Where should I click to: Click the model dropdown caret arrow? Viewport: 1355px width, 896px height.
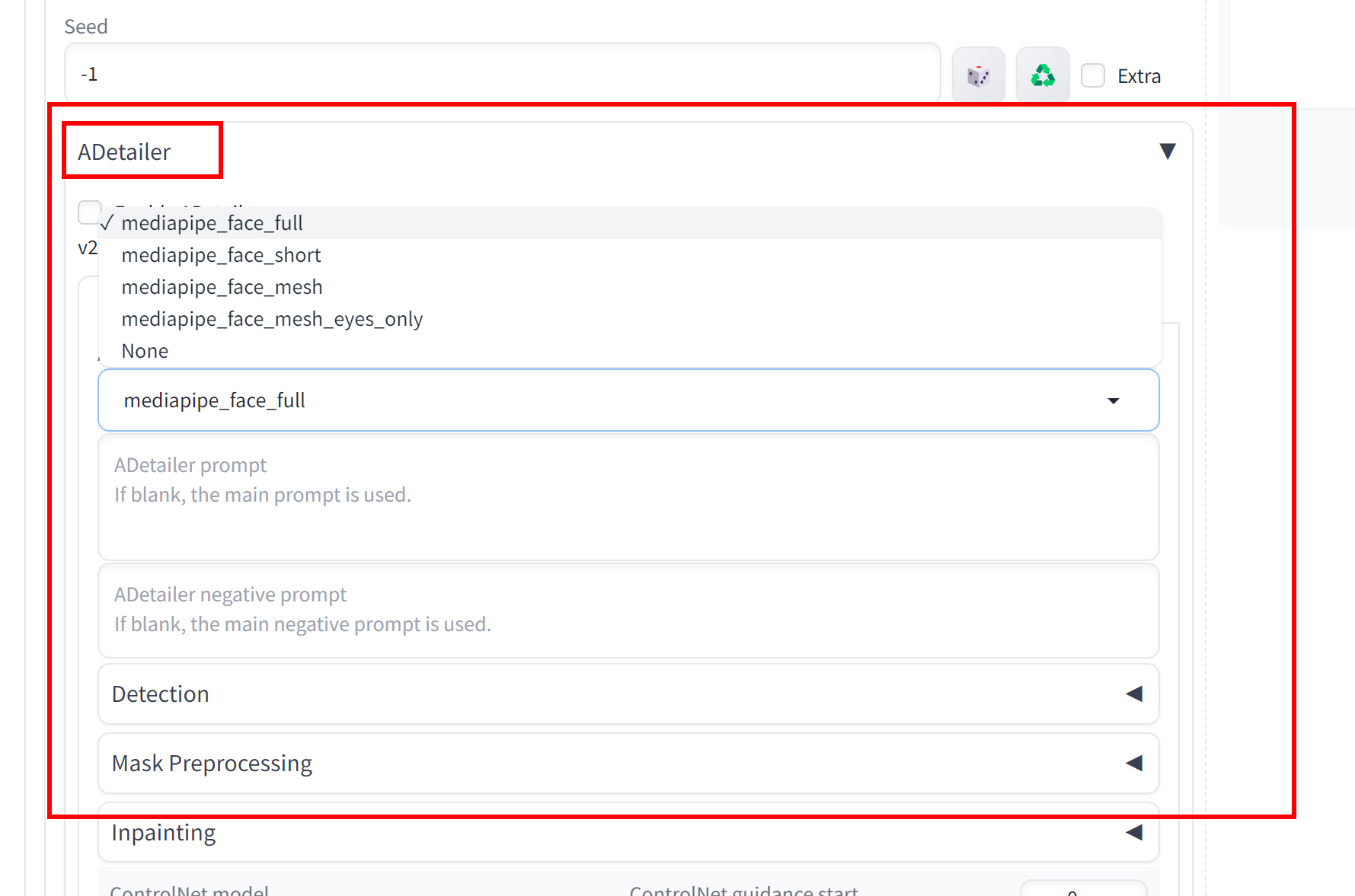pos(1113,400)
